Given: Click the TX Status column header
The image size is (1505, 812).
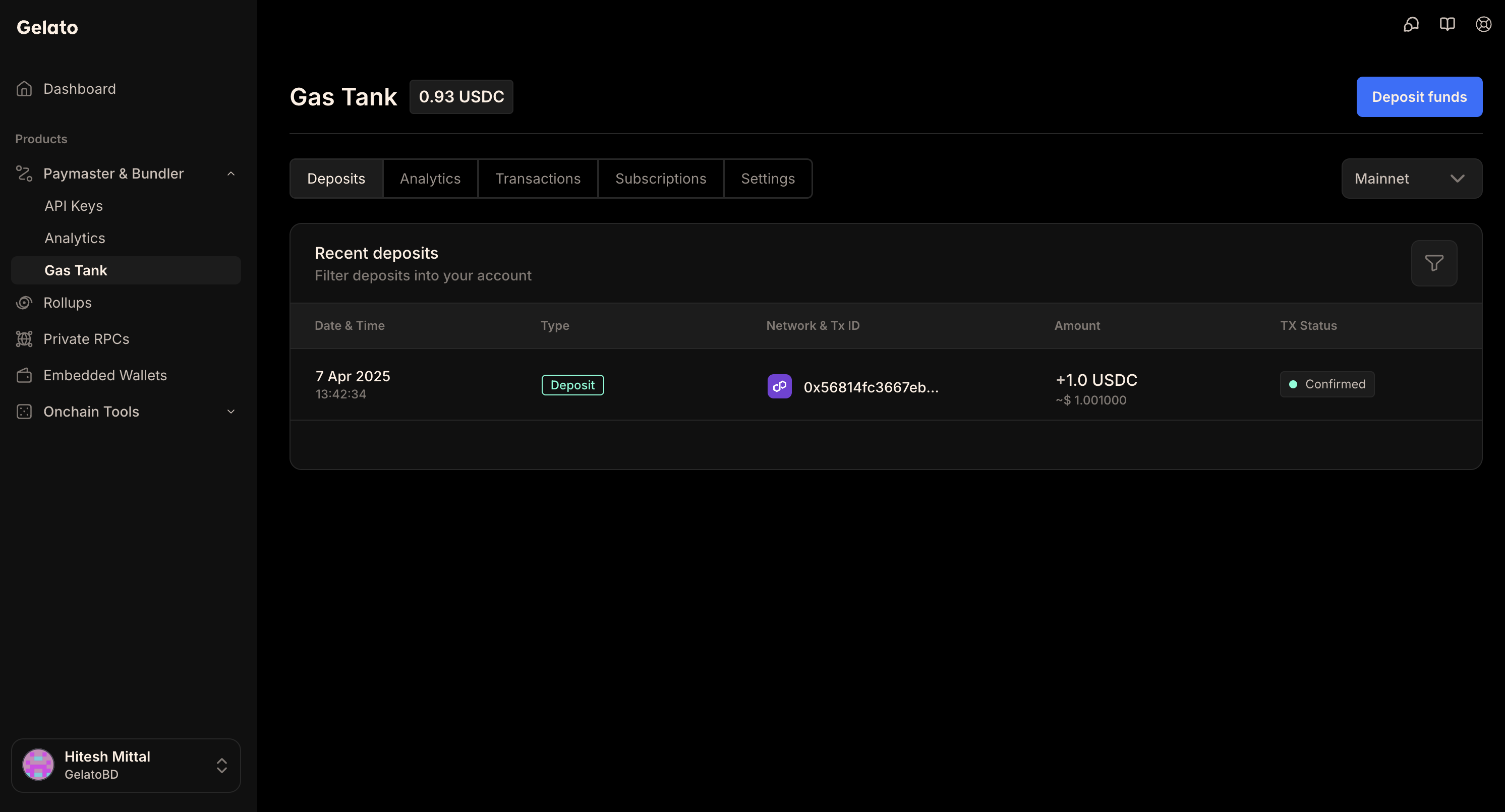Looking at the screenshot, I should pos(1308,325).
